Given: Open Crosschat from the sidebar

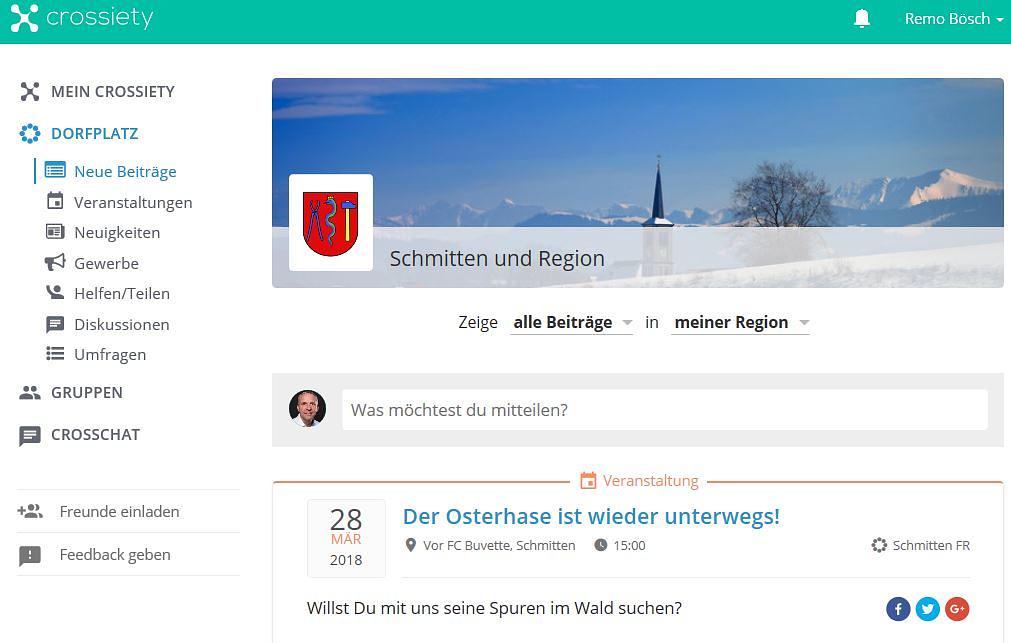Looking at the screenshot, I should pos(95,435).
